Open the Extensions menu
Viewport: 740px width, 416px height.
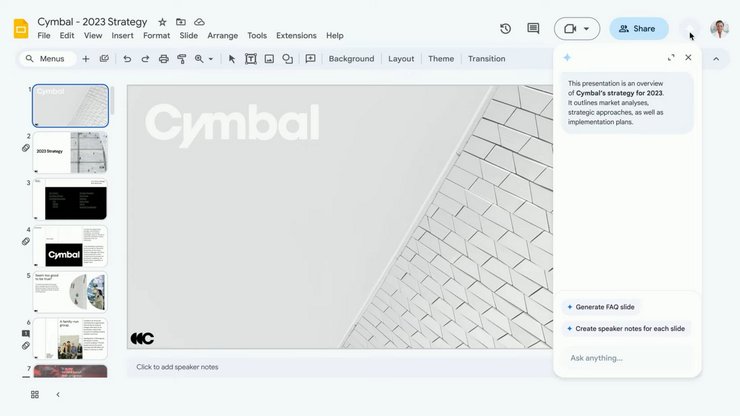pyautogui.click(x=296, y=36)
